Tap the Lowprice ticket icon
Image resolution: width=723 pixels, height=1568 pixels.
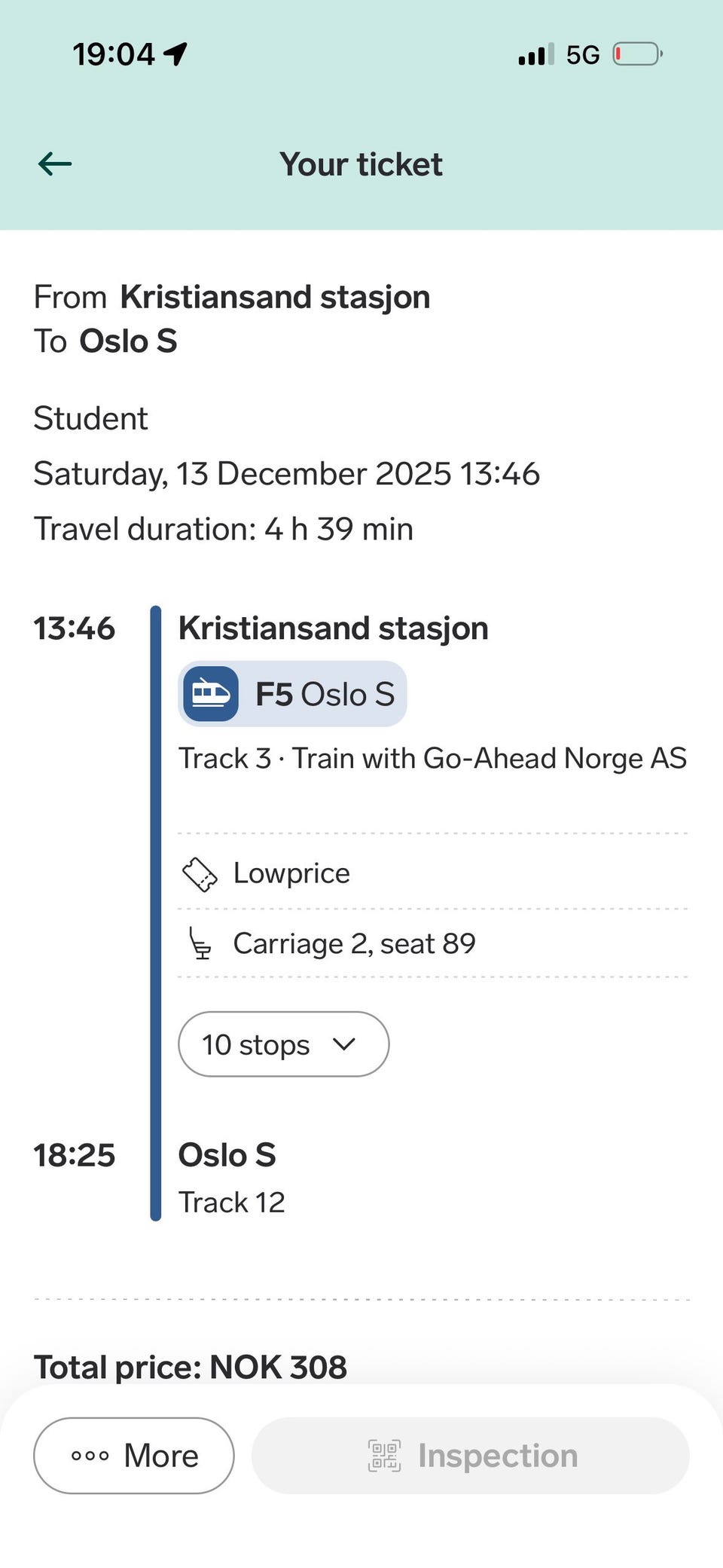tap(200, 874)
